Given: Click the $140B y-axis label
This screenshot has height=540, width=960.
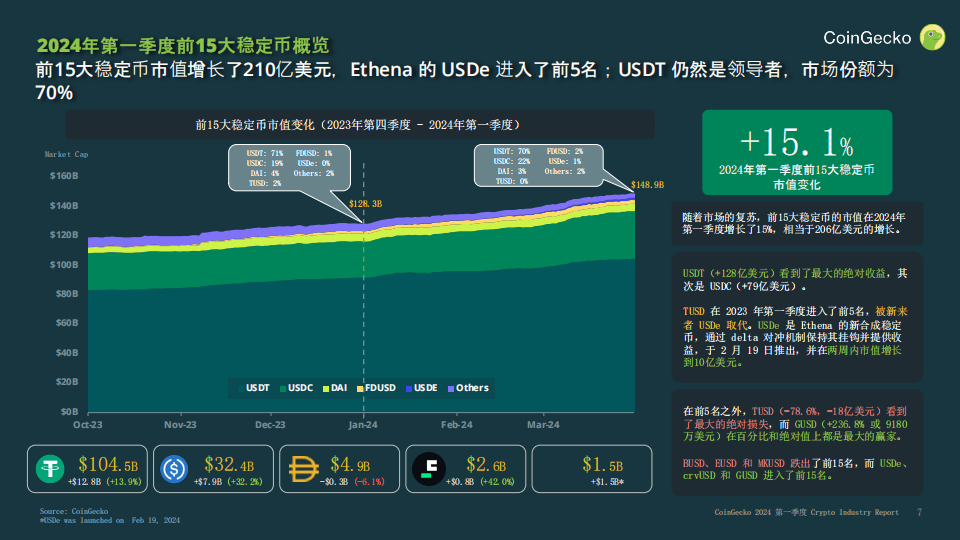Looking at the screenshot, I should point(64,206).
